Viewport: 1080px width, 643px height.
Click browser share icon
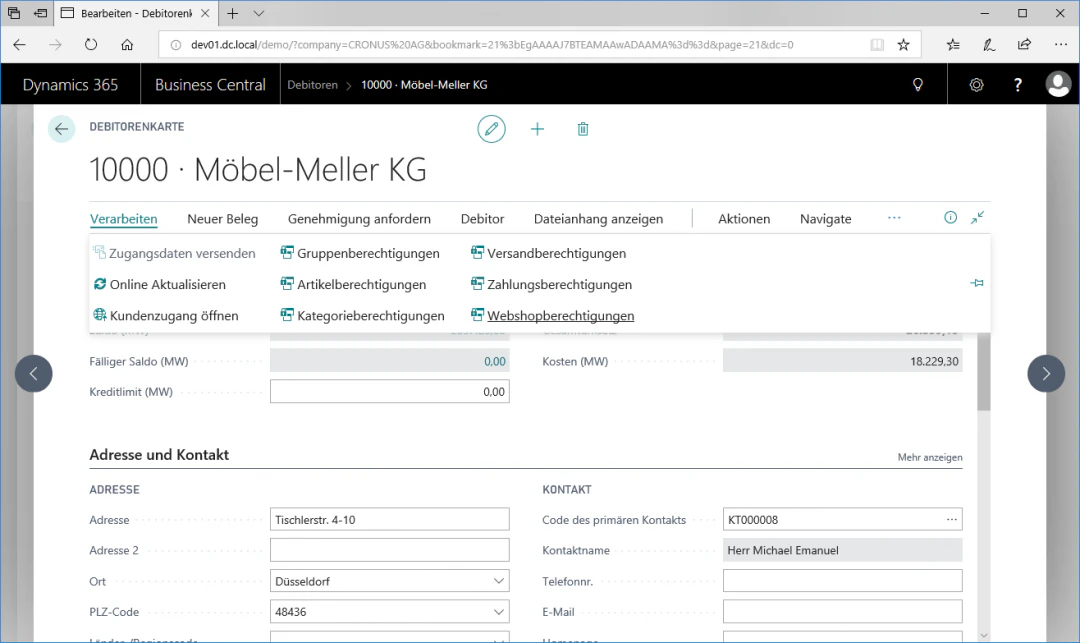coord(1024,45)
